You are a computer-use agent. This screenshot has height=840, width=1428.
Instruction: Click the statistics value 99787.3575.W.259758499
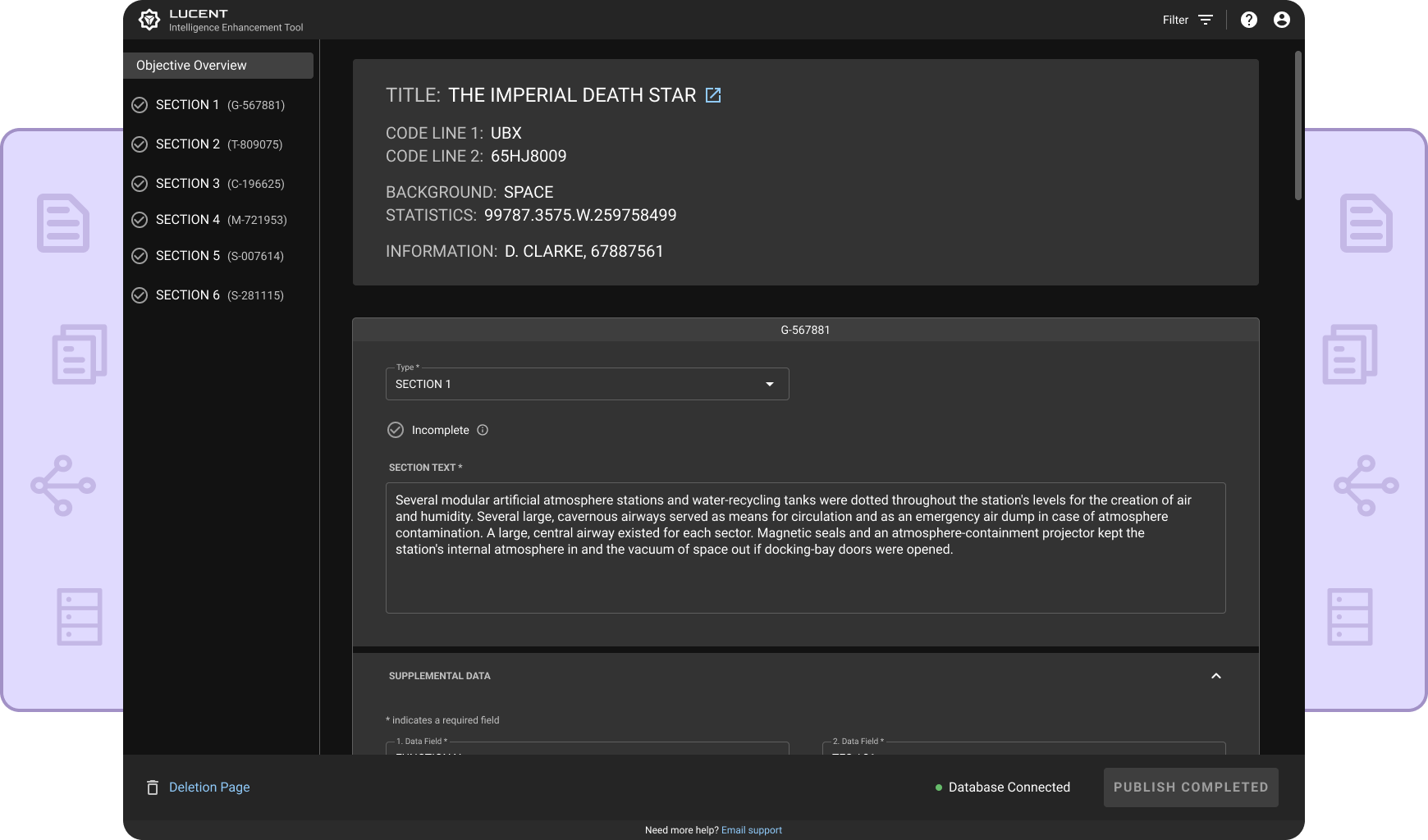(580, 215)
